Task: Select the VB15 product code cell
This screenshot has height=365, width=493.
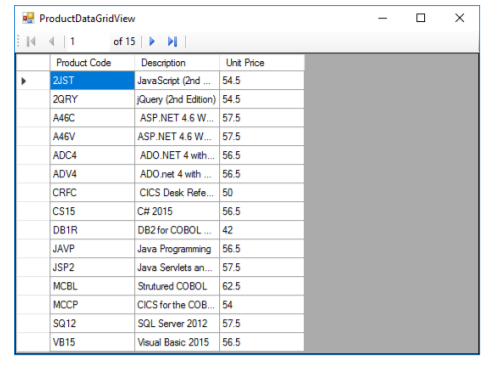Action: [92, 342]
